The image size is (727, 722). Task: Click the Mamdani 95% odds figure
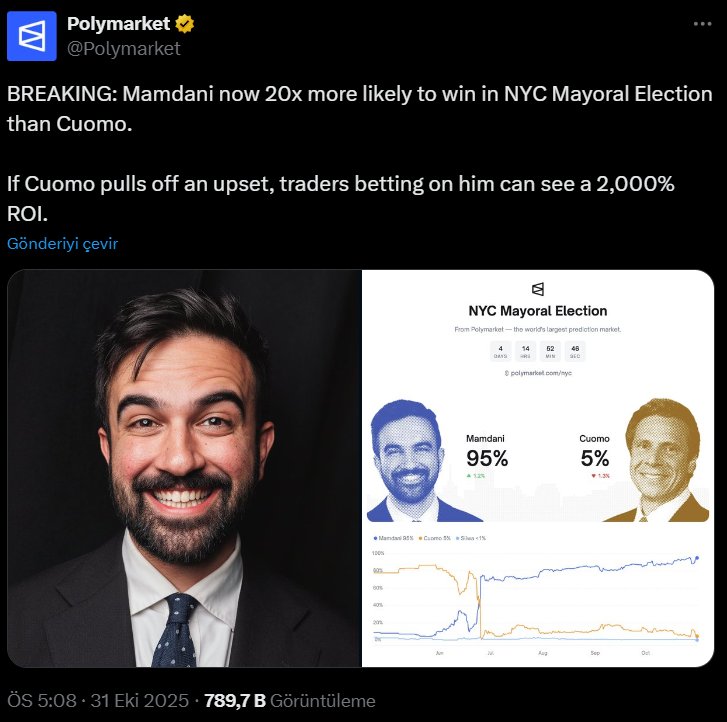coord(487,458)
